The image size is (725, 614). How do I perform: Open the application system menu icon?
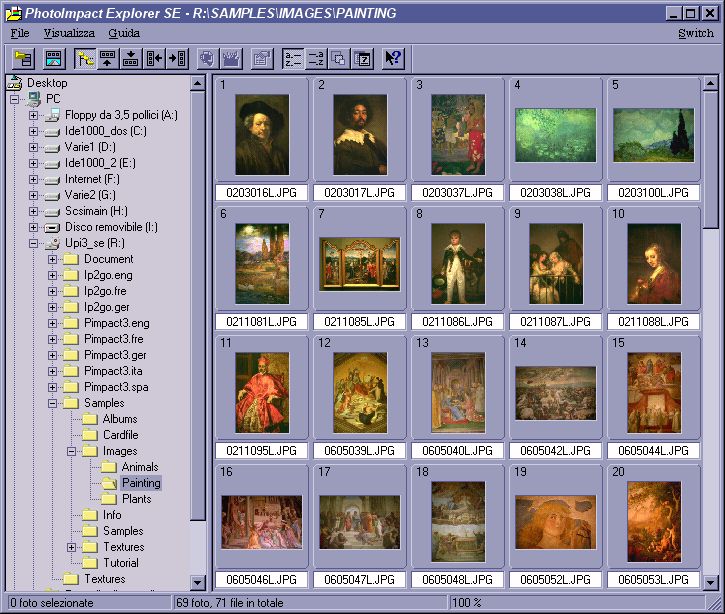[x=13, y=13]
